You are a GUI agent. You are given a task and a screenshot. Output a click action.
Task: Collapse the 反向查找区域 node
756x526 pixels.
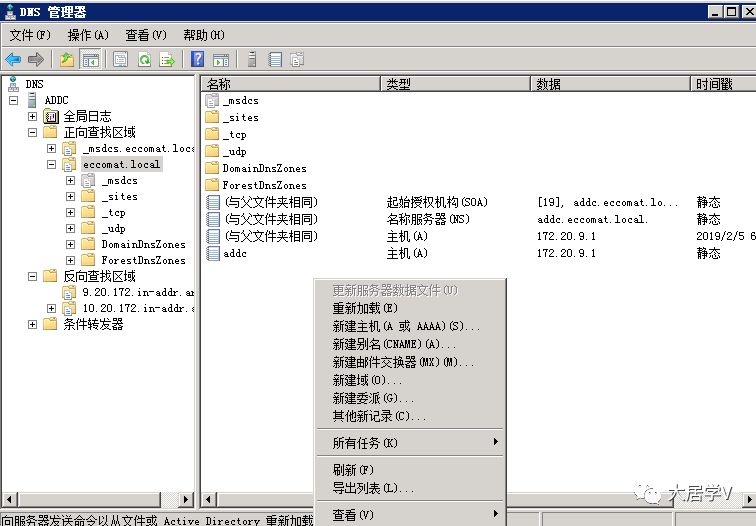(x=32, y=276)
